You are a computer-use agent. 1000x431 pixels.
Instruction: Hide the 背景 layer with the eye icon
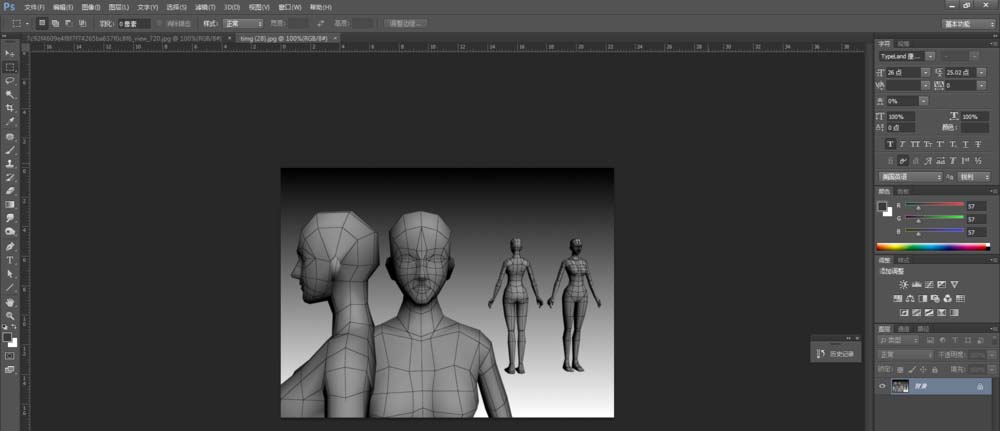click(882, 386)
